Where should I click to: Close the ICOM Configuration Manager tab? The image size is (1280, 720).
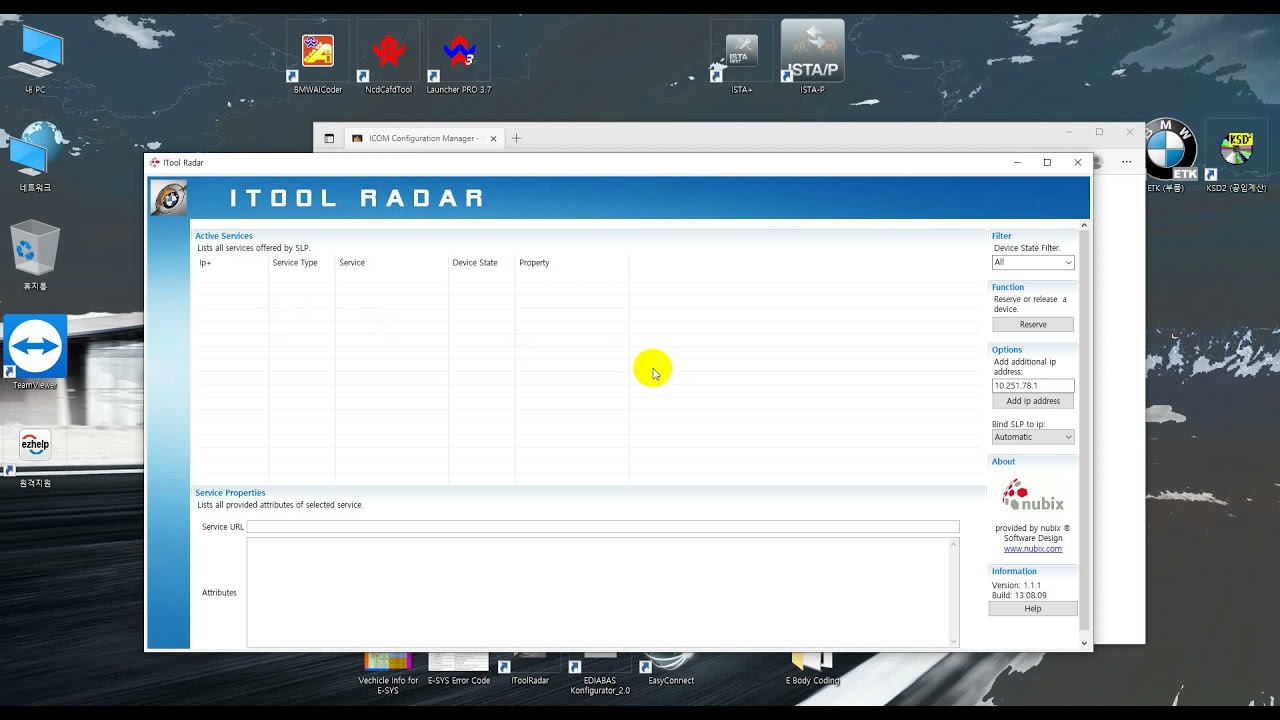[x=493, y=138]
